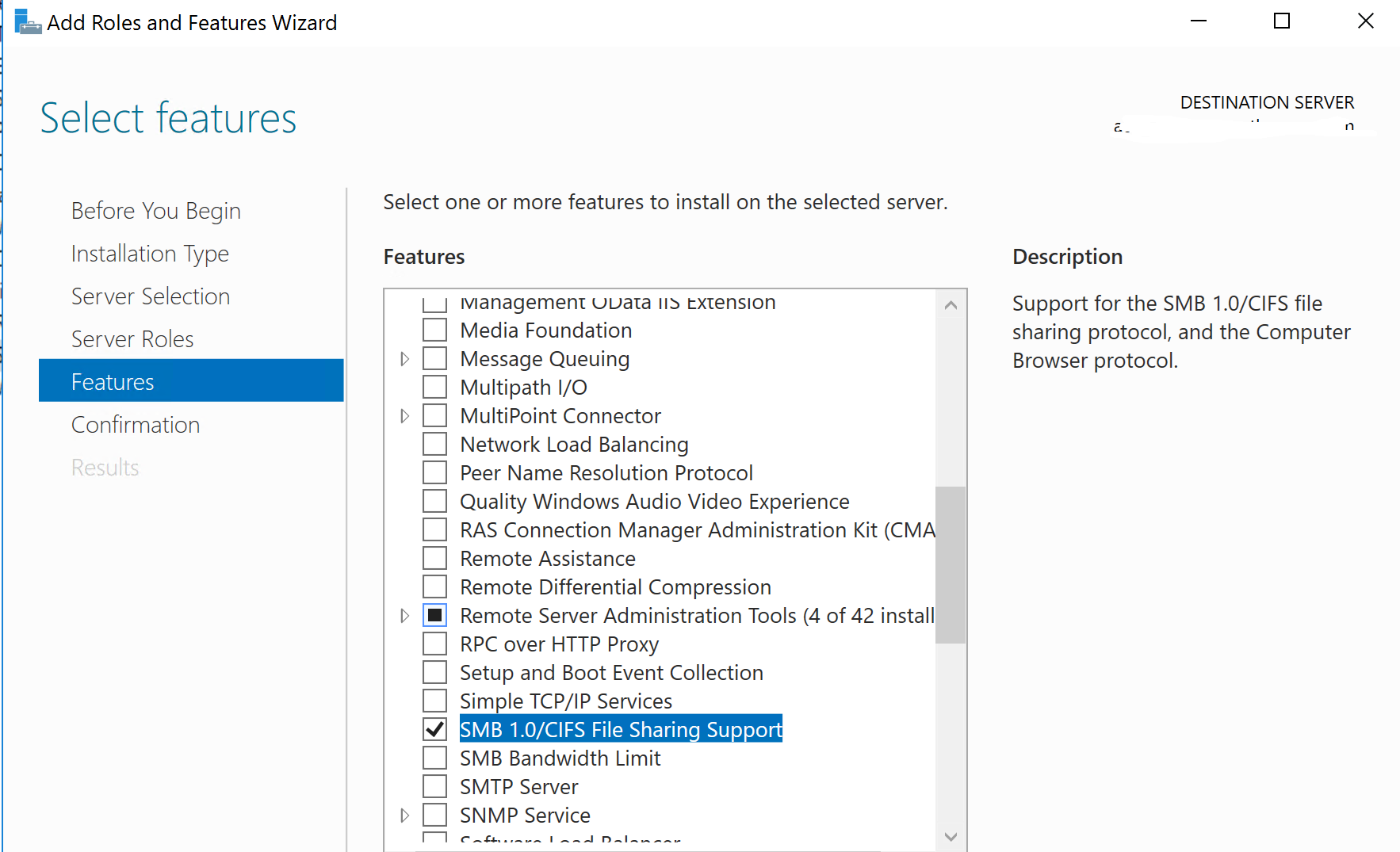Select the SMB Bandwidth Limit label
This screenshot has width=1400, height=852.
click(560, 758)
